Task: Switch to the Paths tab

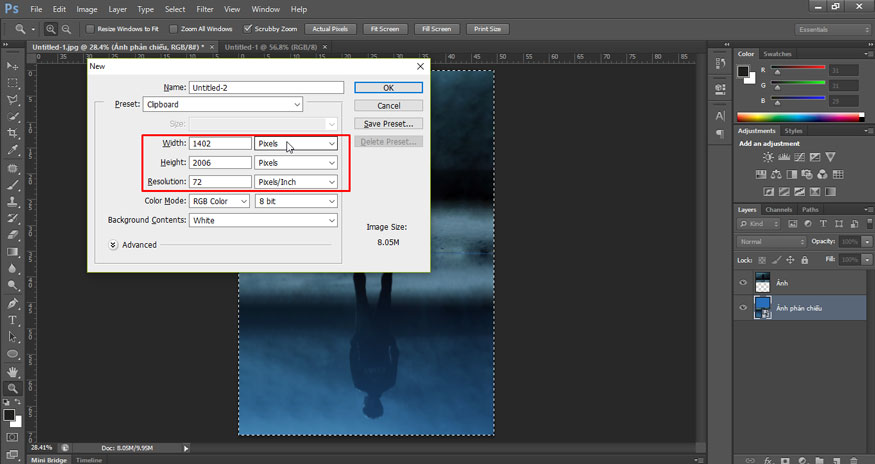Action: [810, 209]
